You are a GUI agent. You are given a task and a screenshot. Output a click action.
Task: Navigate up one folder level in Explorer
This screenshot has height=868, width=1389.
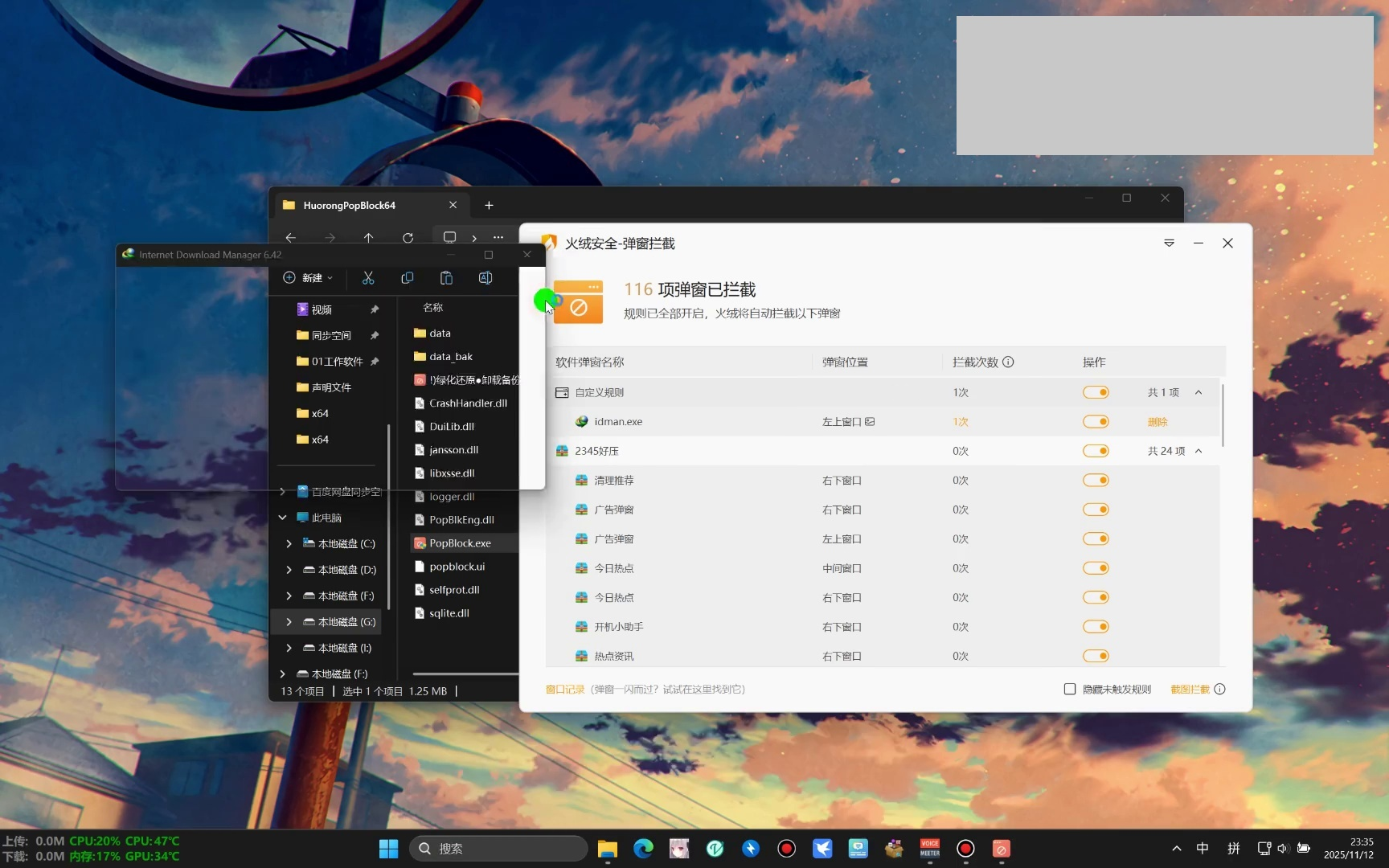point(368,238)
